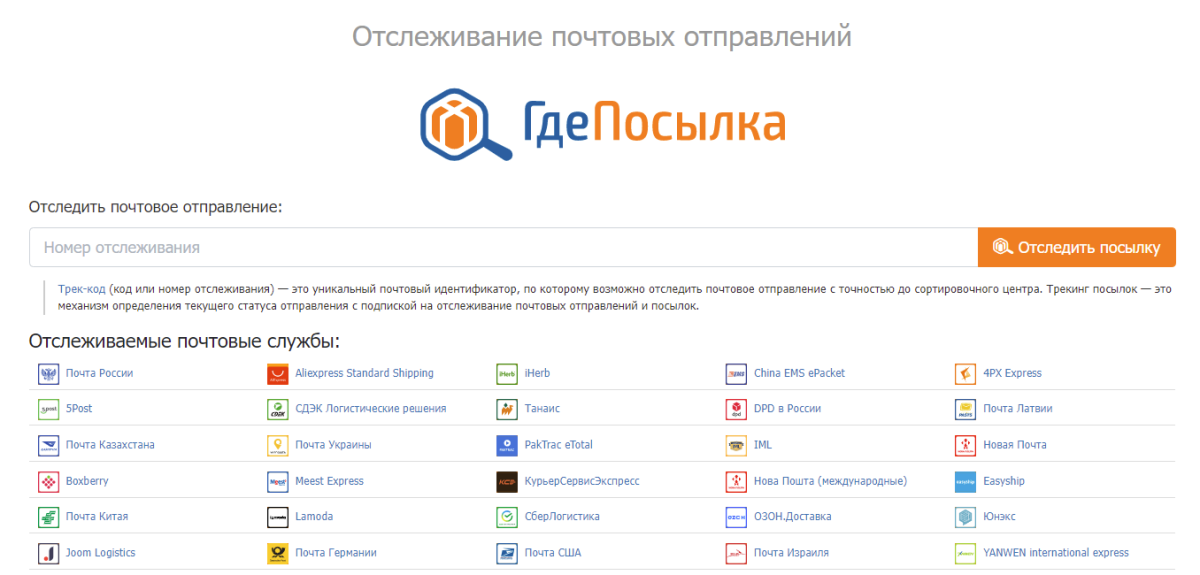Open the СберЛогистика text link

[x=562, y=516]
